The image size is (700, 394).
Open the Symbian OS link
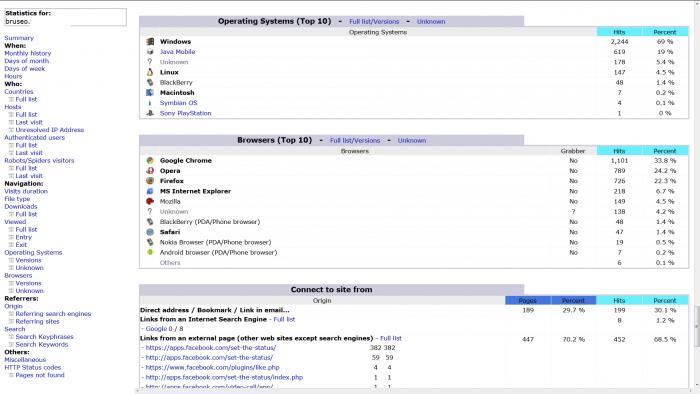tap(178, 103)
